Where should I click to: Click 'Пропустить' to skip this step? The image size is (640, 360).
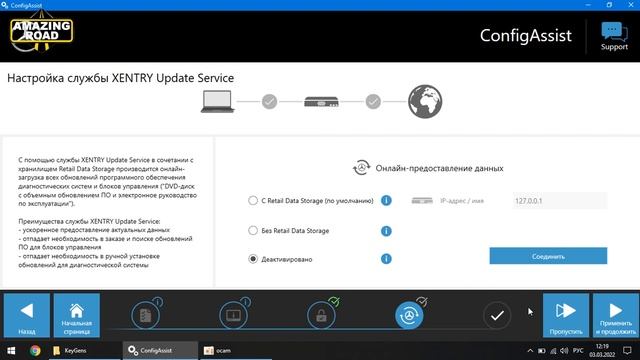(x=566, y=315)
